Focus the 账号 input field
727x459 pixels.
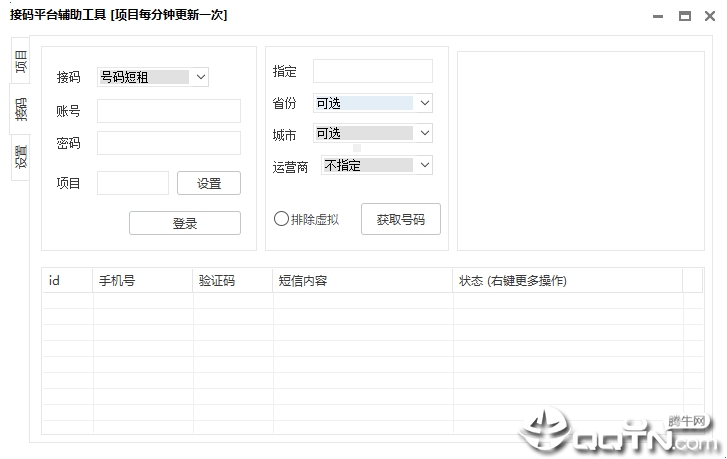point(169,111)
